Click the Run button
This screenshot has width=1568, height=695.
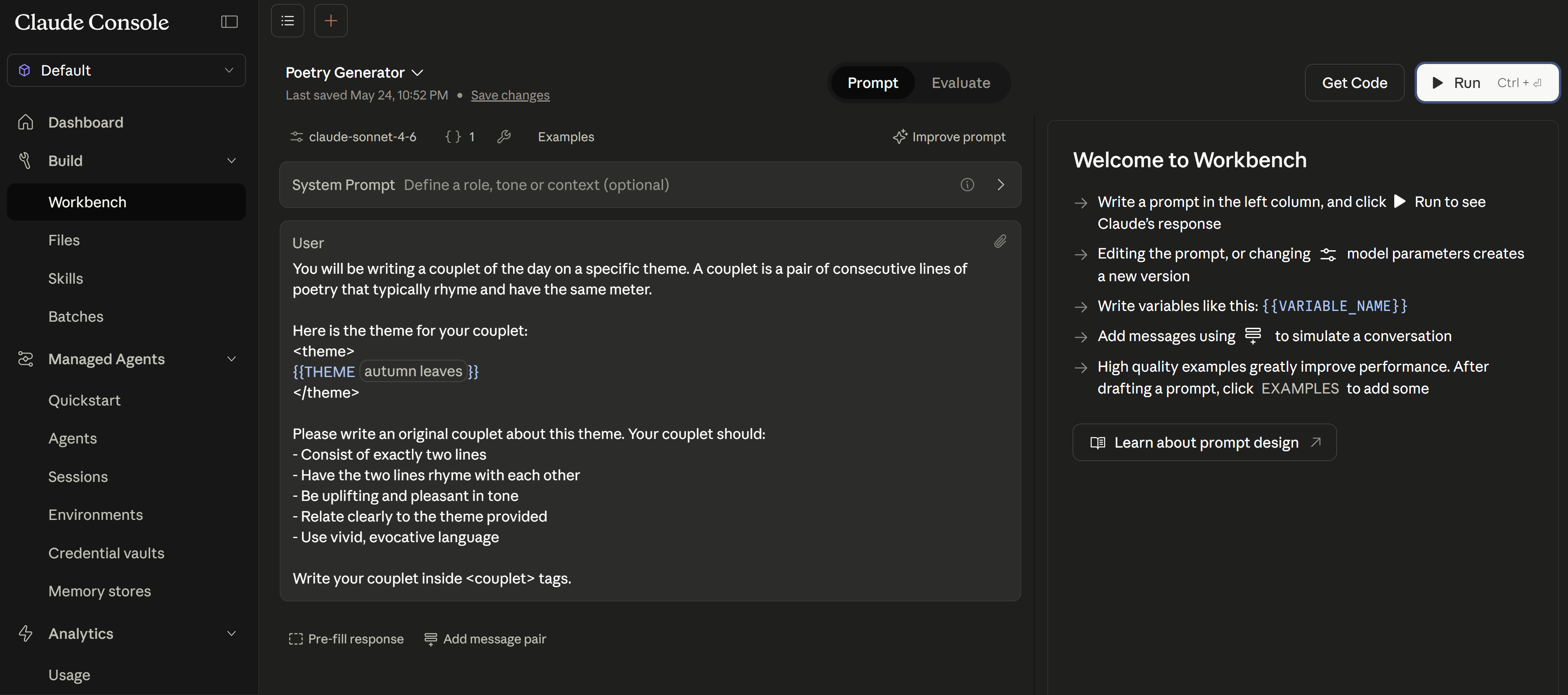coord(1487,83)
